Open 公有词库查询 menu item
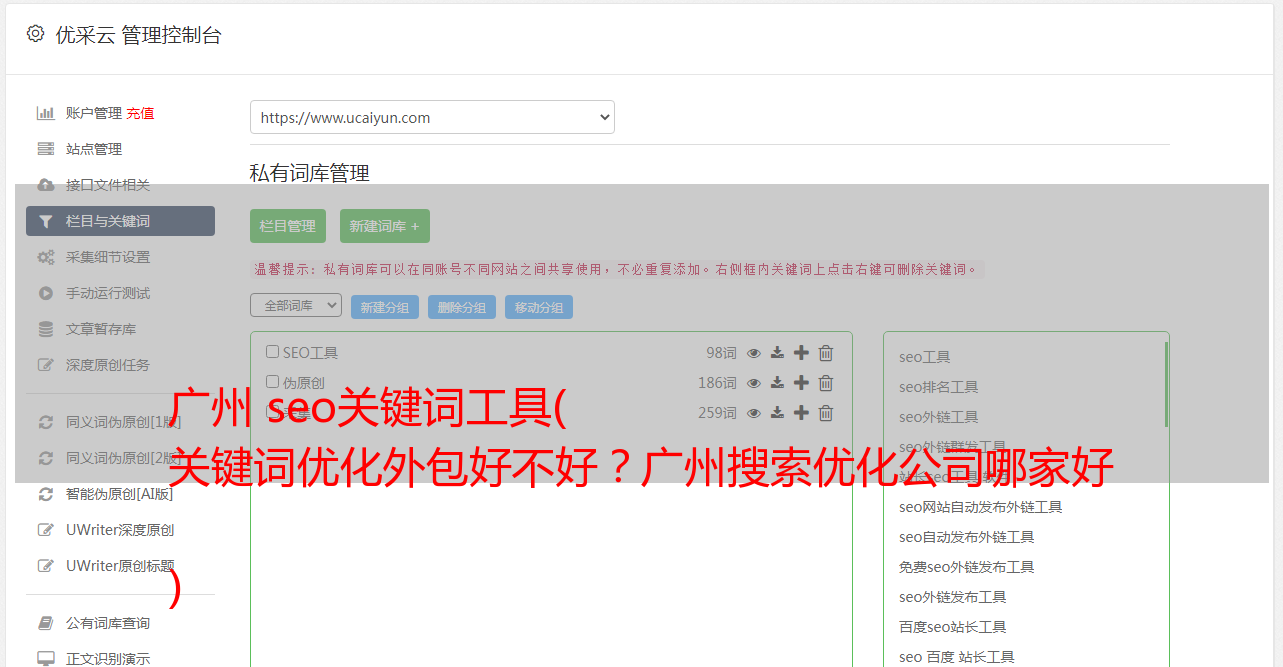Image resolution: width=1283 pixels, height=667 pixels. pos(108,623)
